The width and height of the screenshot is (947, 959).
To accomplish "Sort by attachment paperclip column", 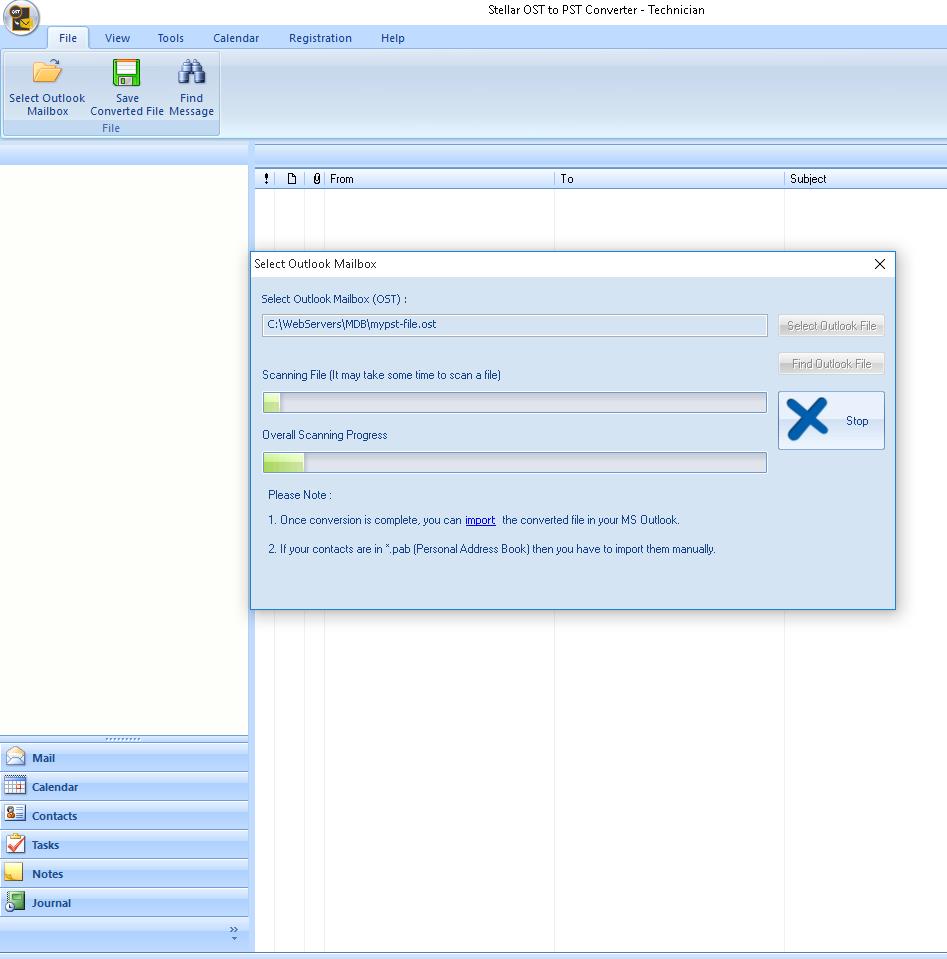I will (316, 179).
